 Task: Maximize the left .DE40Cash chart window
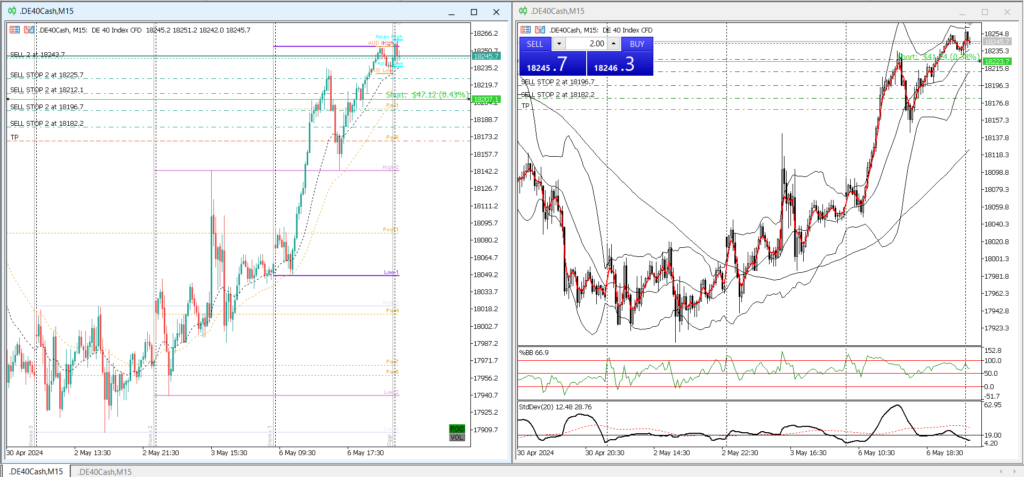click(473, 12)
